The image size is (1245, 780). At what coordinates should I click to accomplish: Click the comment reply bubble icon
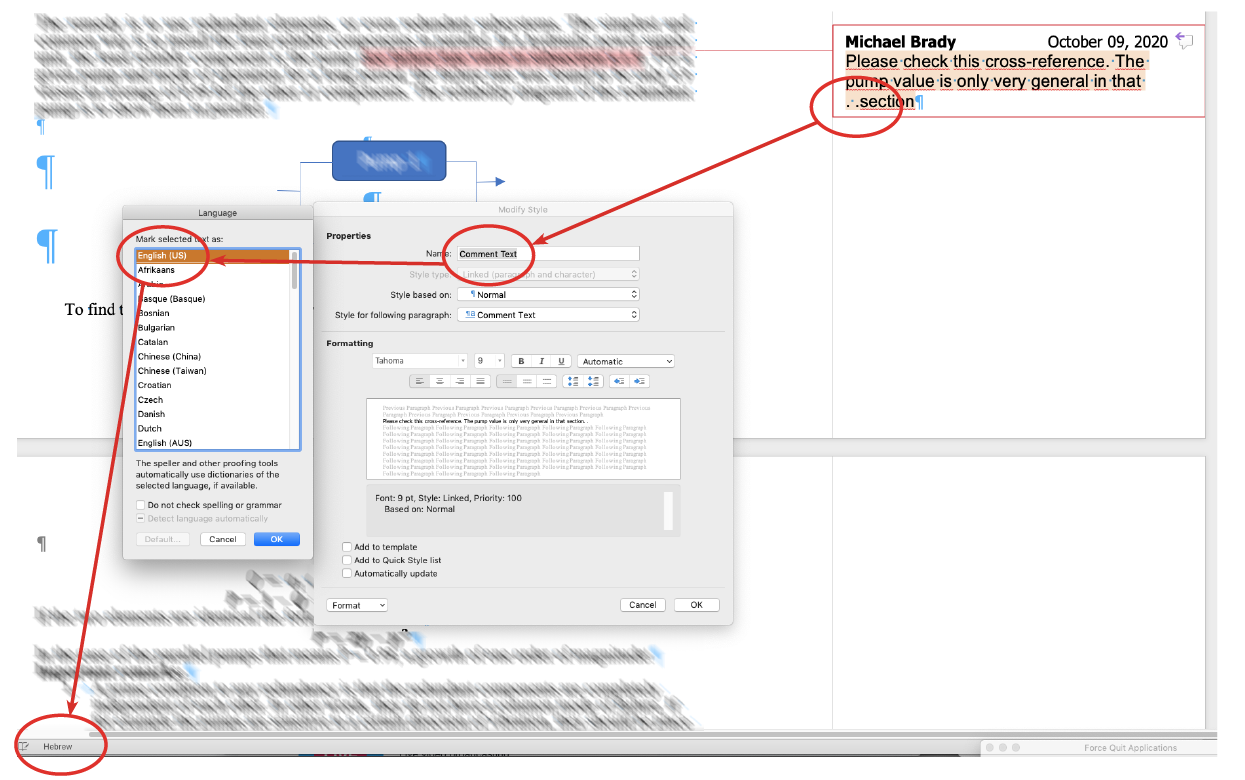pyautogui.click(x=1185, y=40)
